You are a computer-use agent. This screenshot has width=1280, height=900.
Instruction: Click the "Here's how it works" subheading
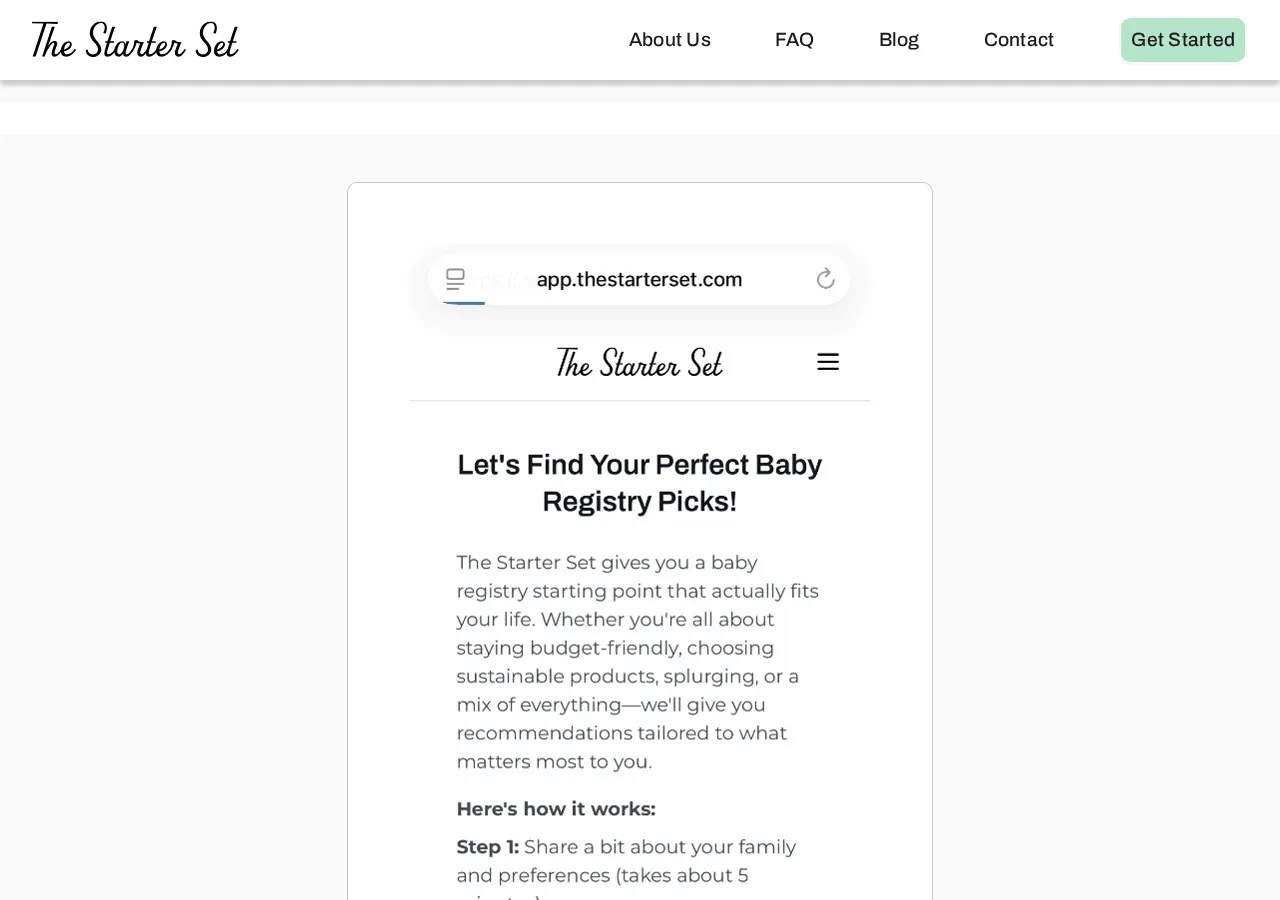click(x=555, y=808)
